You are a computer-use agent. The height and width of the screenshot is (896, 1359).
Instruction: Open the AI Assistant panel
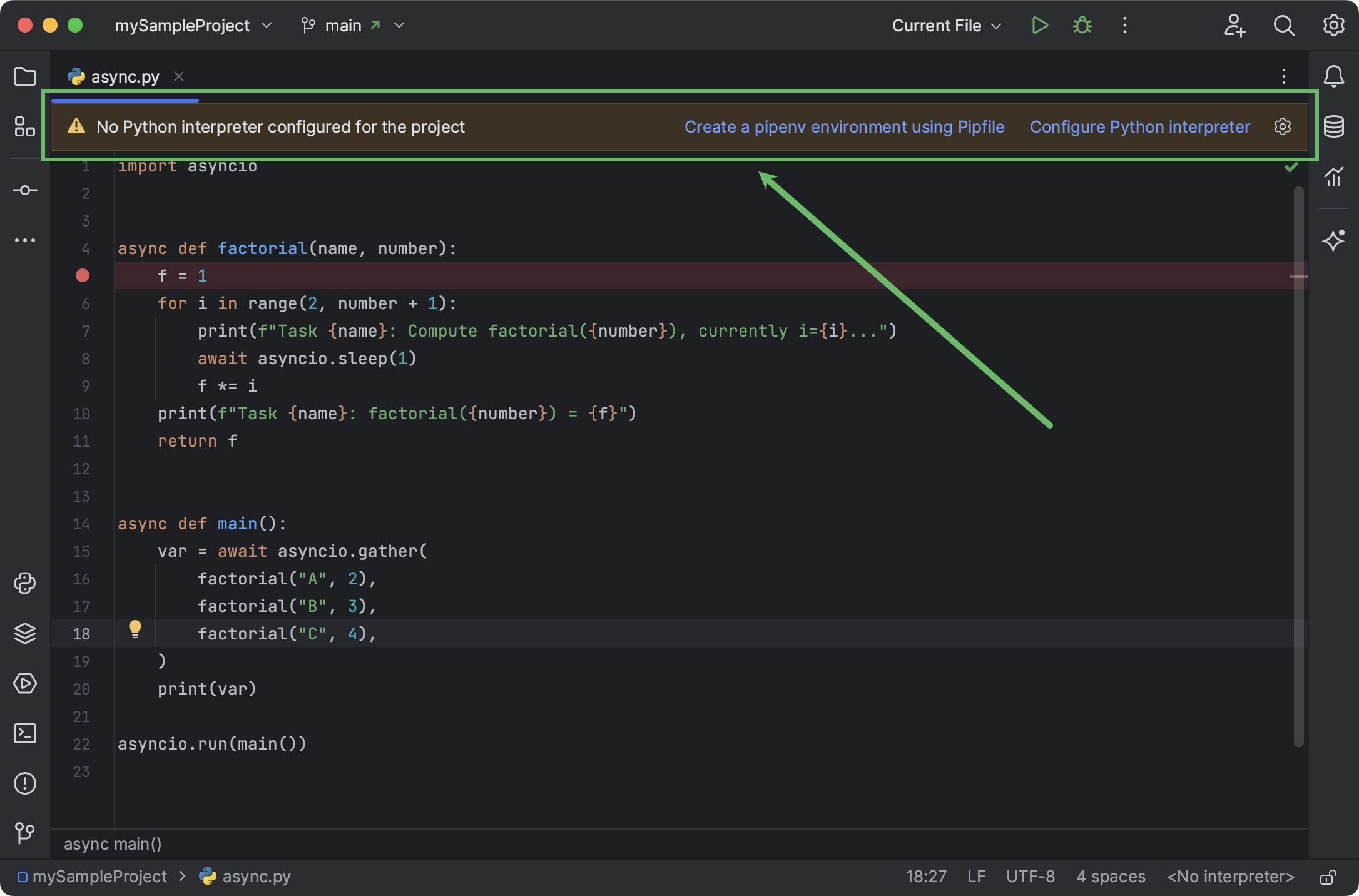(1334, 240)
